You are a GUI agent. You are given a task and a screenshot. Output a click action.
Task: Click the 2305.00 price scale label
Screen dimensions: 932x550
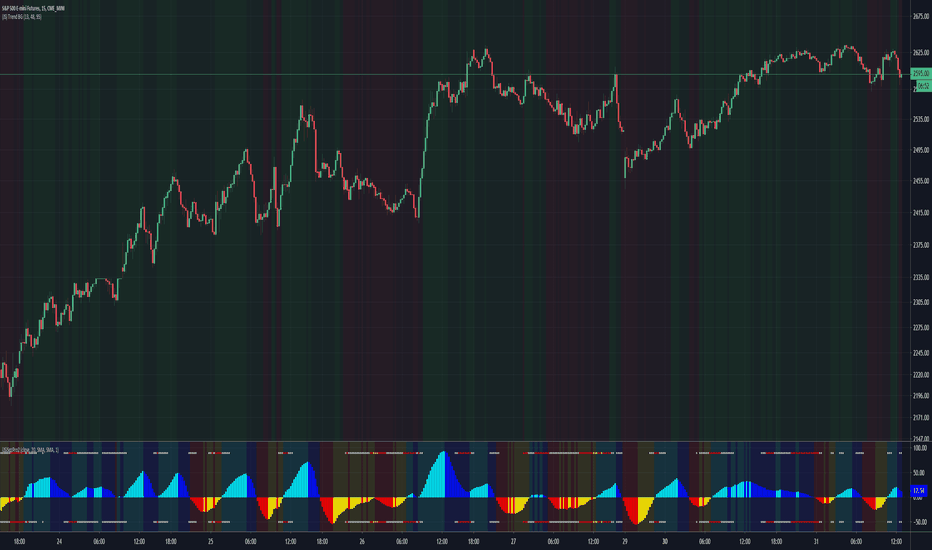pyautogui.click(x=921, y=302)
